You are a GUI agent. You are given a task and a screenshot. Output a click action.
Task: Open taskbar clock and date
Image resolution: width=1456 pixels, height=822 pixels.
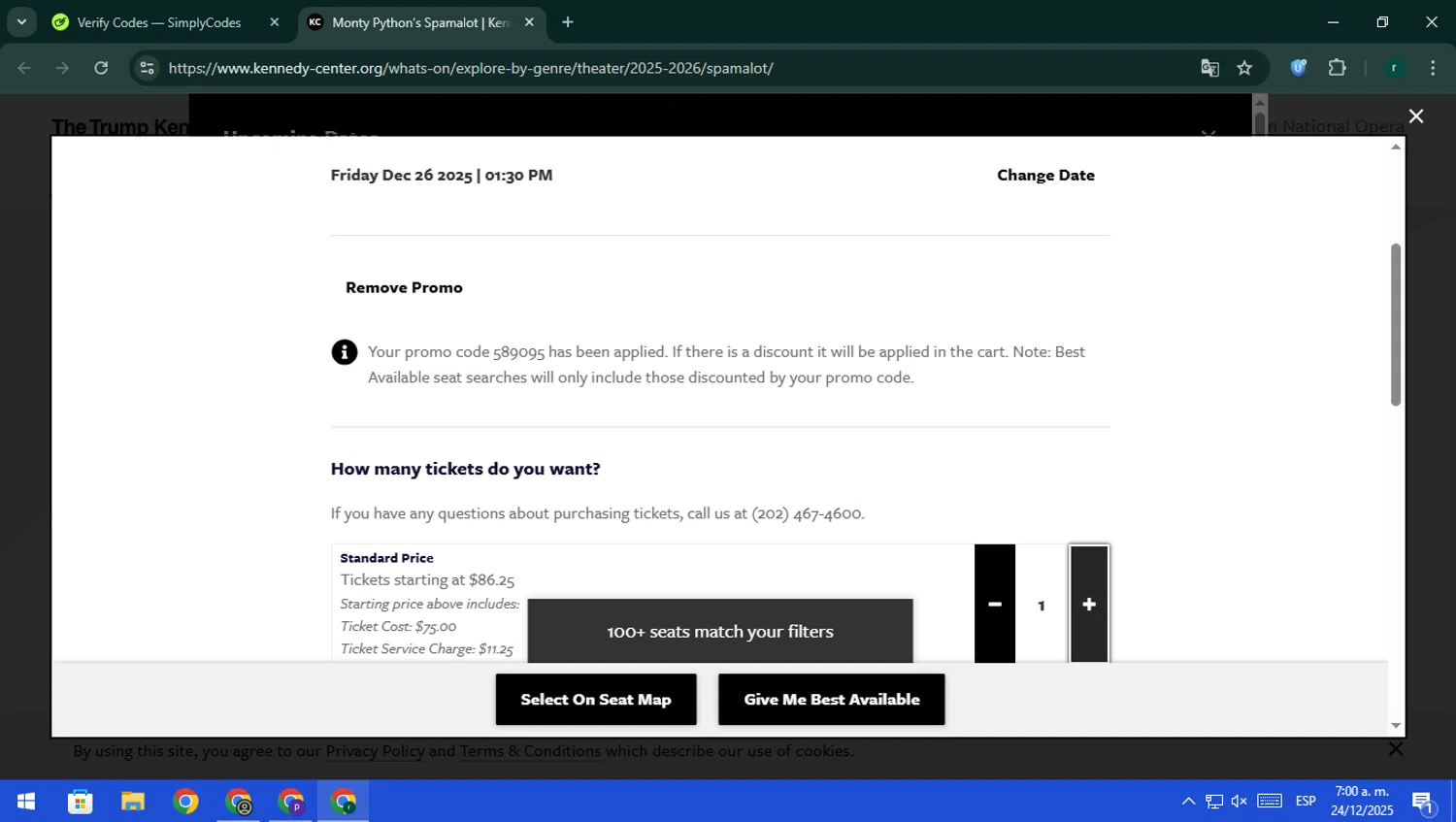pyautogui.click(x=1362, y=802)
